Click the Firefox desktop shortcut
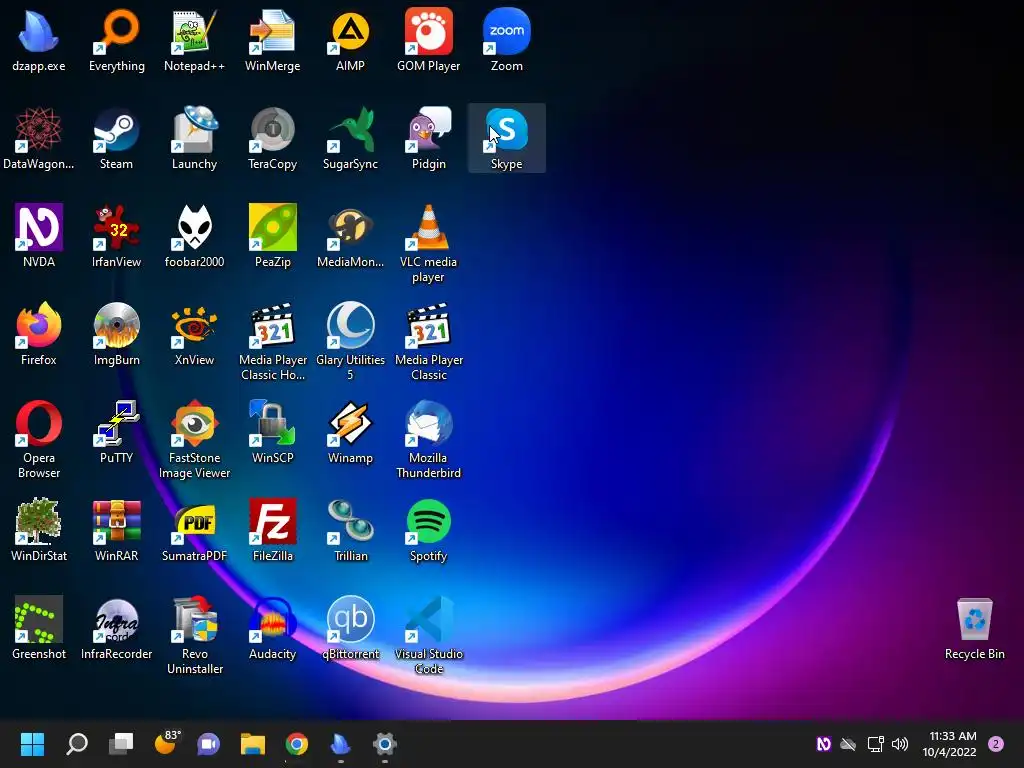This screenshot has height=768, width=1024. [39, 333]
